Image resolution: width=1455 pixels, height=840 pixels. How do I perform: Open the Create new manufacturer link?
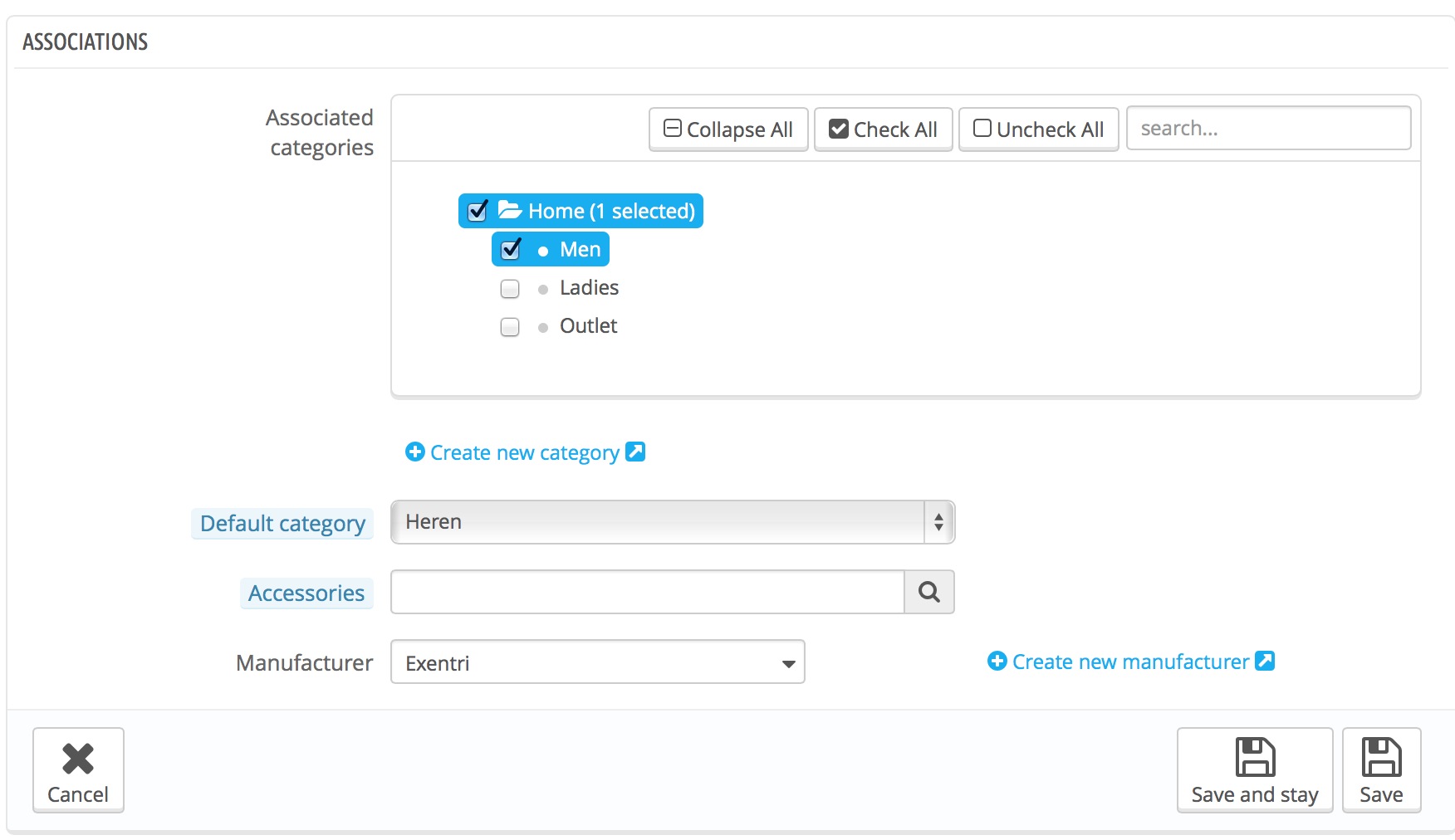(x=1129, y=662)
